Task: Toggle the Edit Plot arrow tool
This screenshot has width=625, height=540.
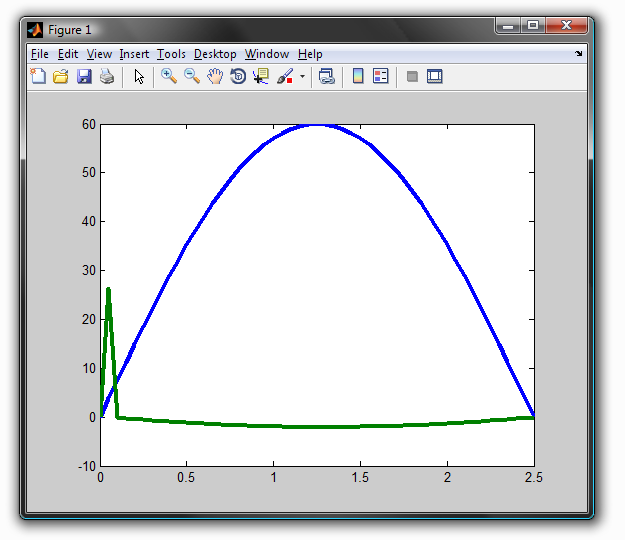Action: 139,76
